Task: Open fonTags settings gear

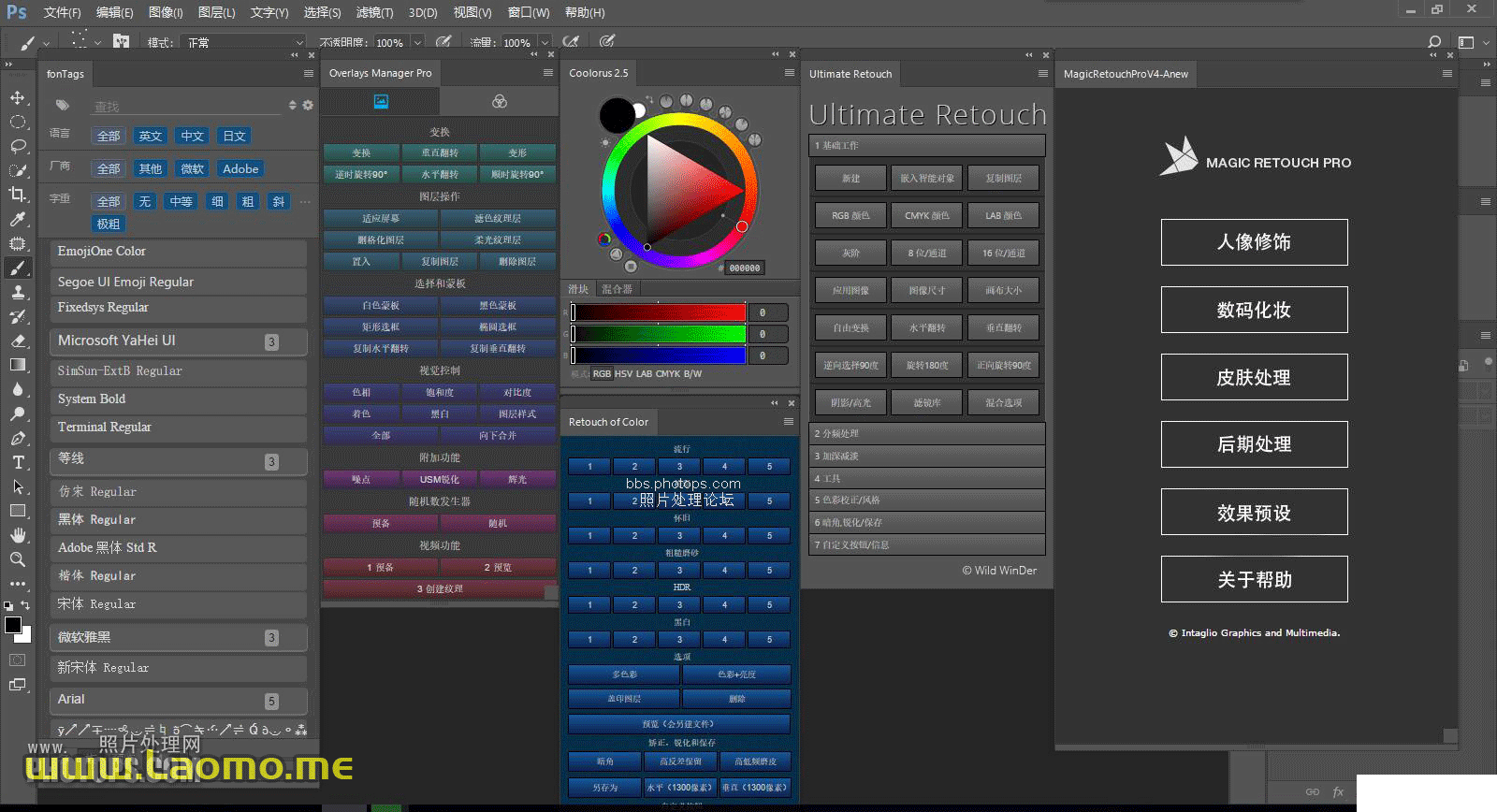Action: point(308,106)
